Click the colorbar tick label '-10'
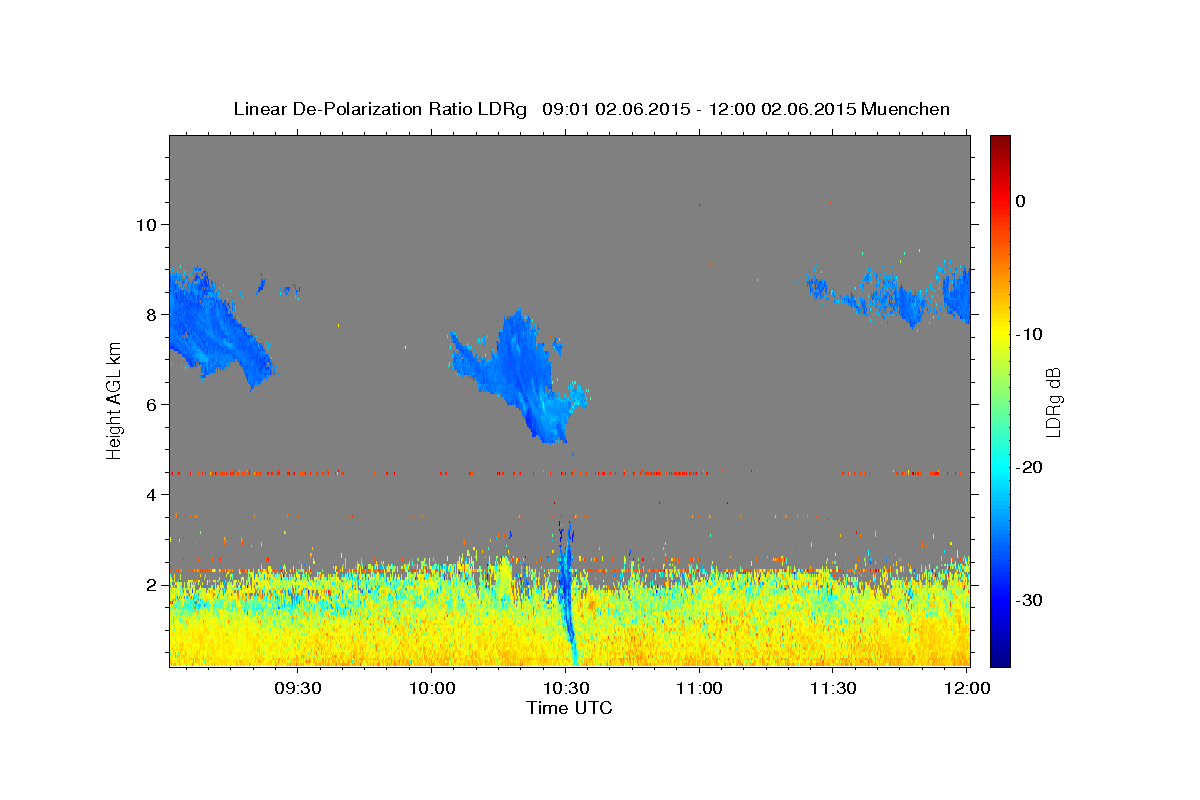The height and width of the screenshot is (800, 1200). tap(1030, 334)
